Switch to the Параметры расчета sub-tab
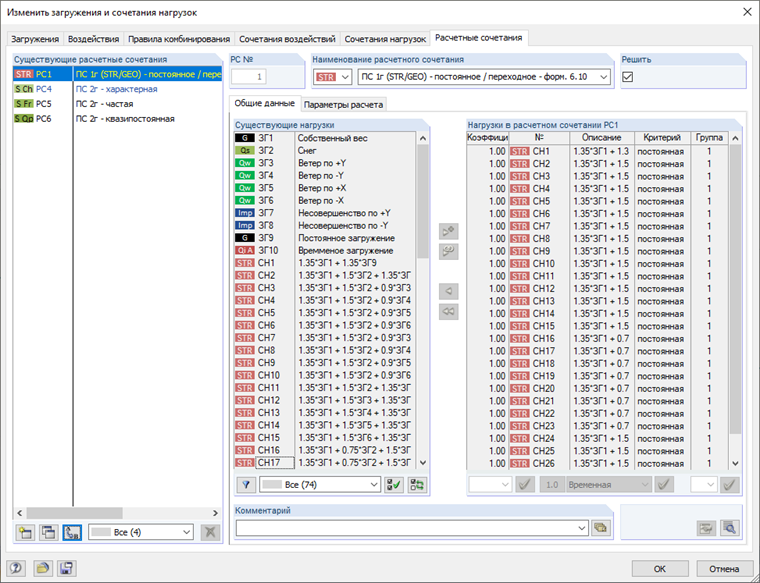760x583 pixels. 343,104
